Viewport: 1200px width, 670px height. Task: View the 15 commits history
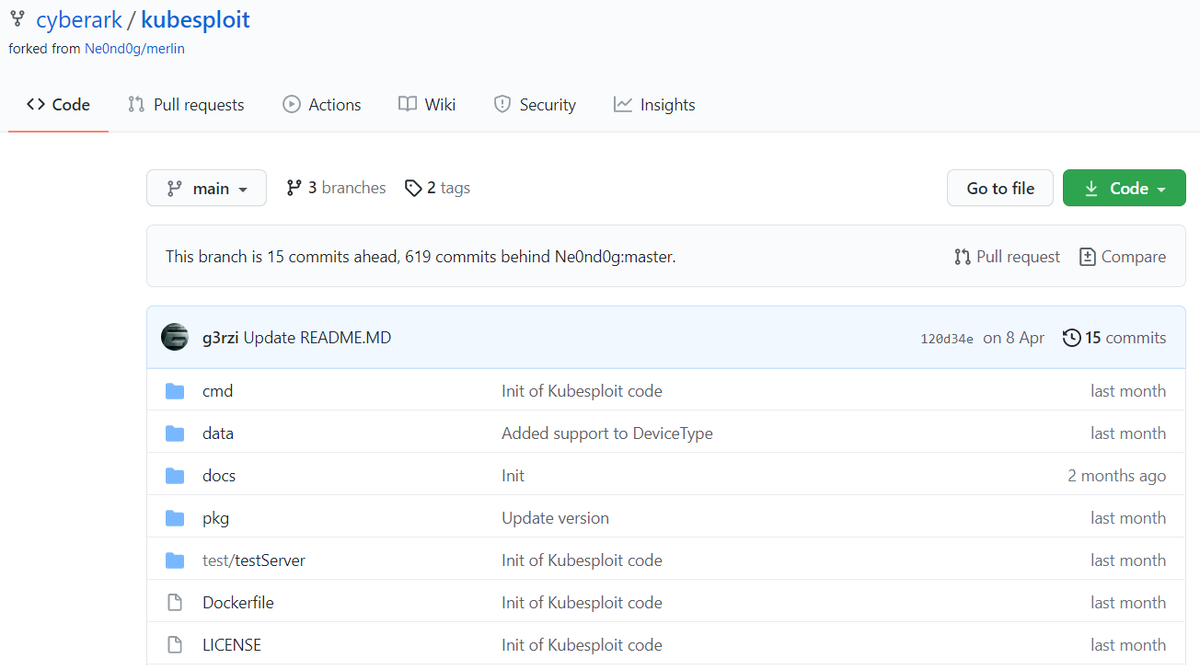coord(1114,338)
